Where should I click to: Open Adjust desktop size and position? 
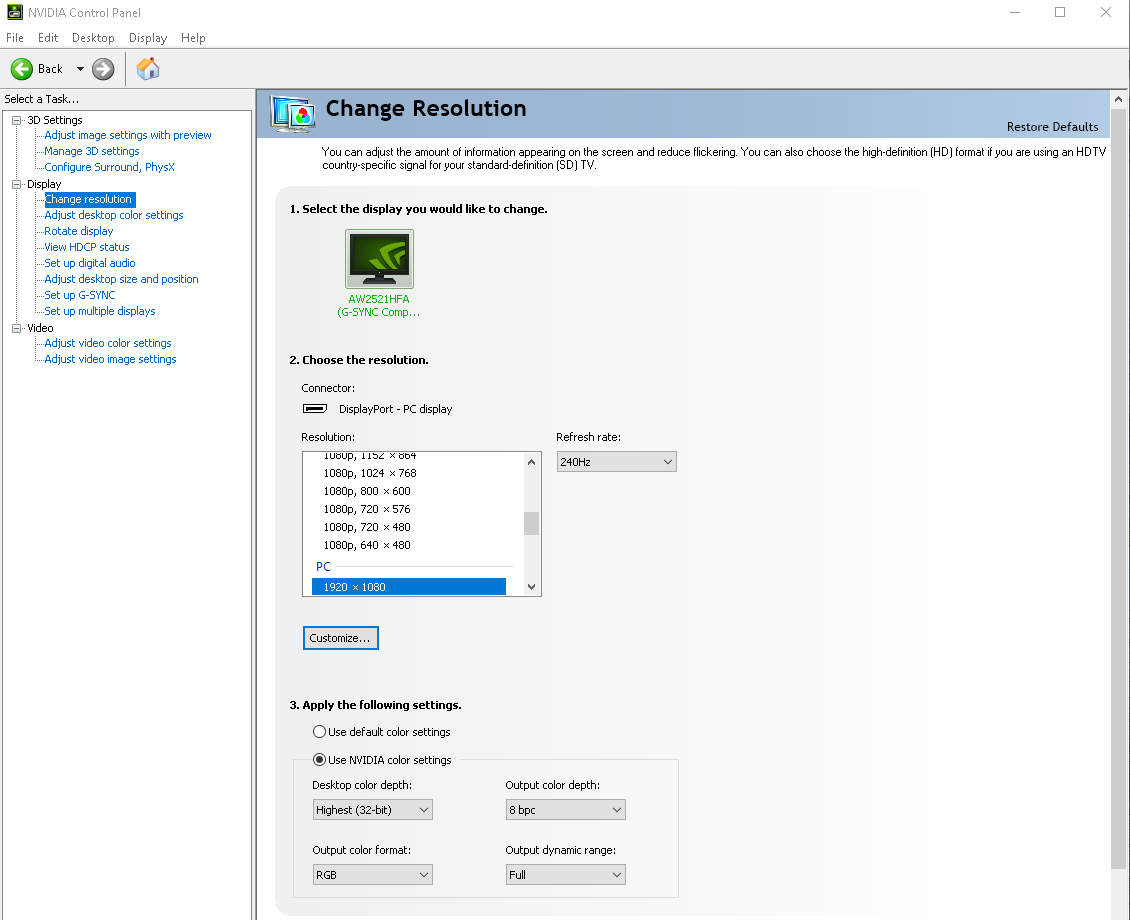click(121, 280)
